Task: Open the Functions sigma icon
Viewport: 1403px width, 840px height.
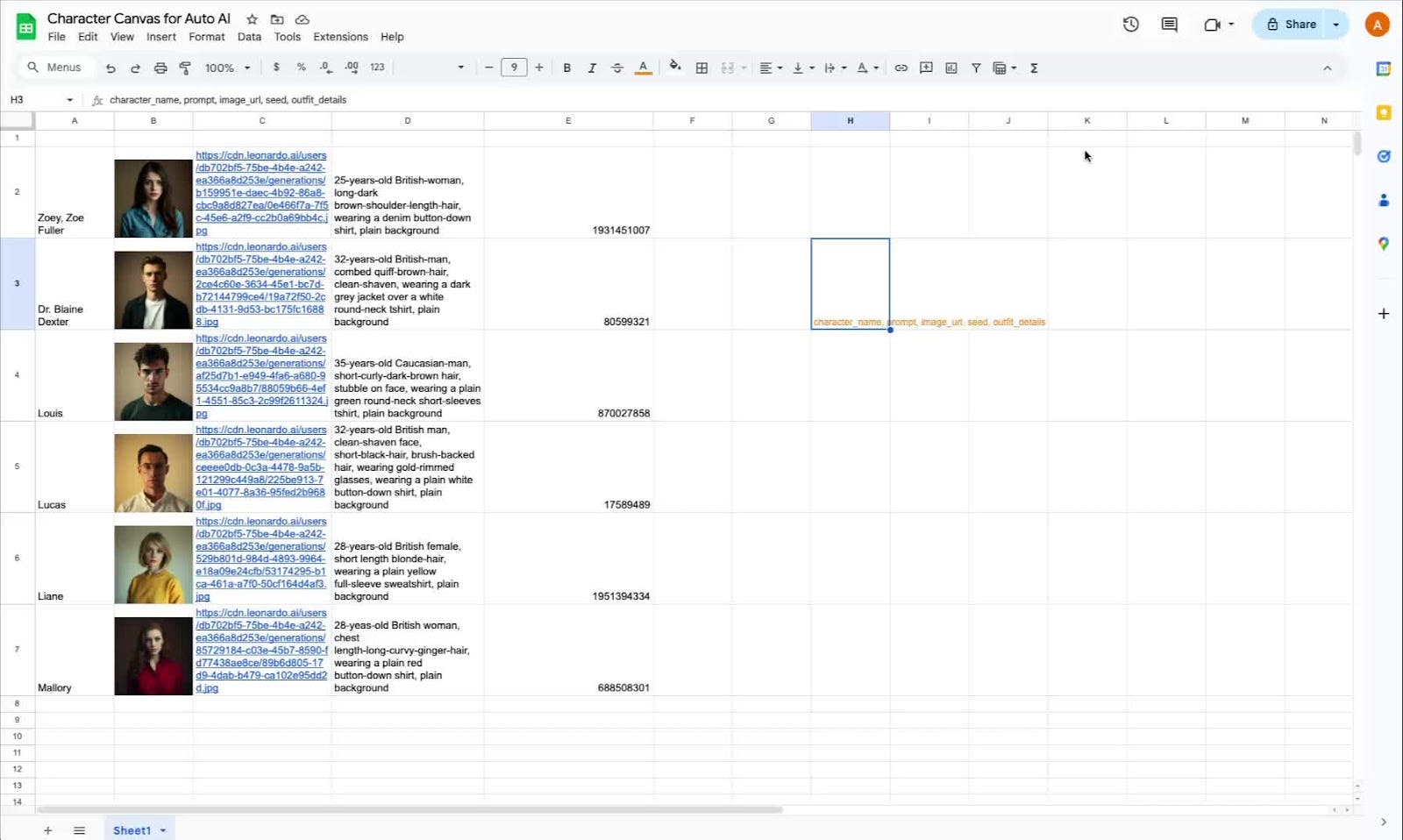Action: click(1034, 68)
